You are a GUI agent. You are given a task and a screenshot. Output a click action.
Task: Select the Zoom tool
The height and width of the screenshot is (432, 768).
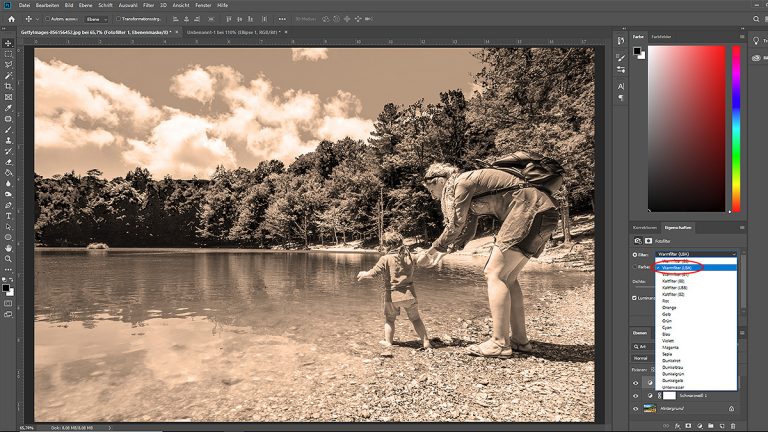point(9,258)
